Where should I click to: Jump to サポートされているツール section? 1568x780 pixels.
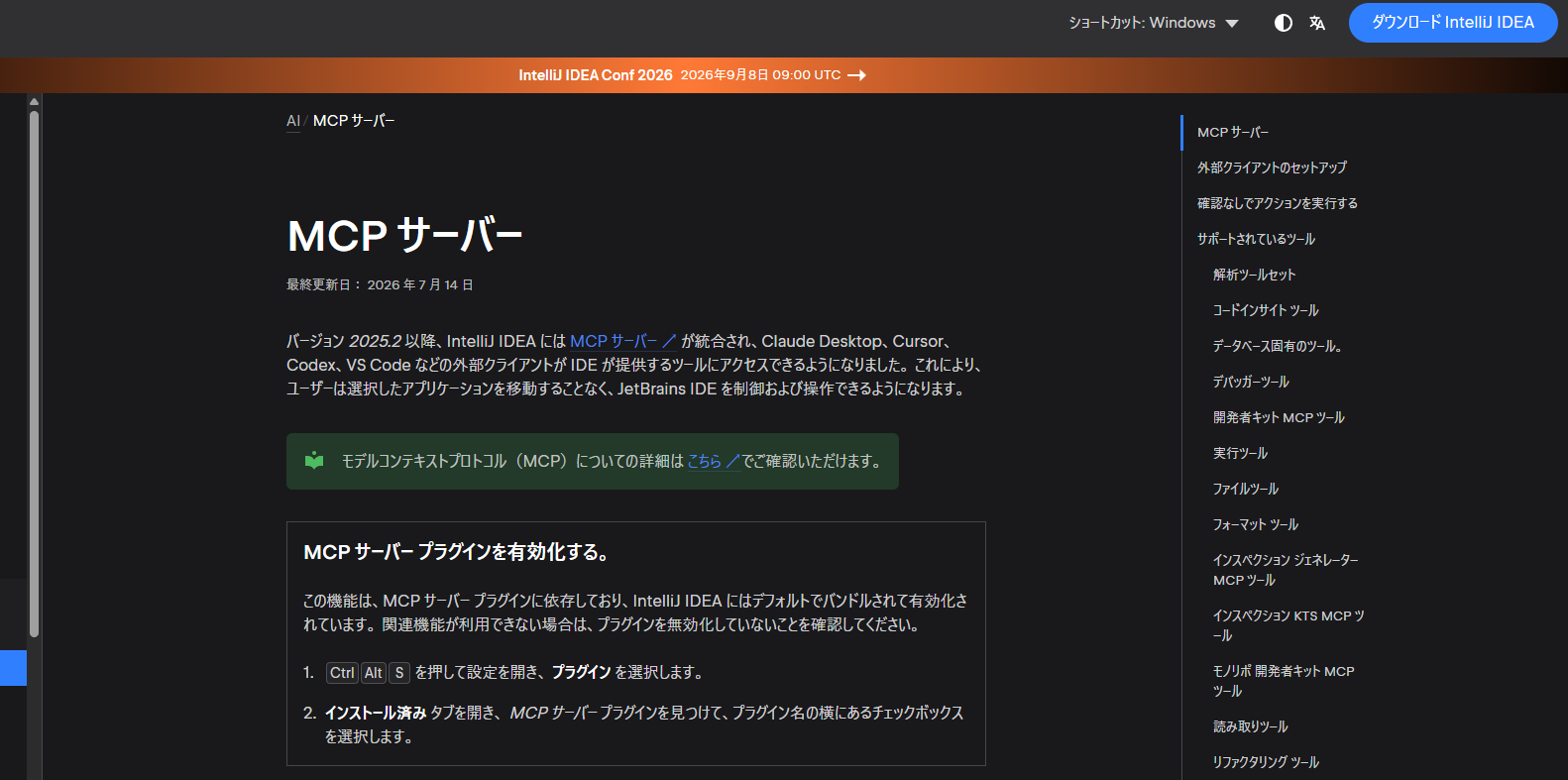[1256, 240]
